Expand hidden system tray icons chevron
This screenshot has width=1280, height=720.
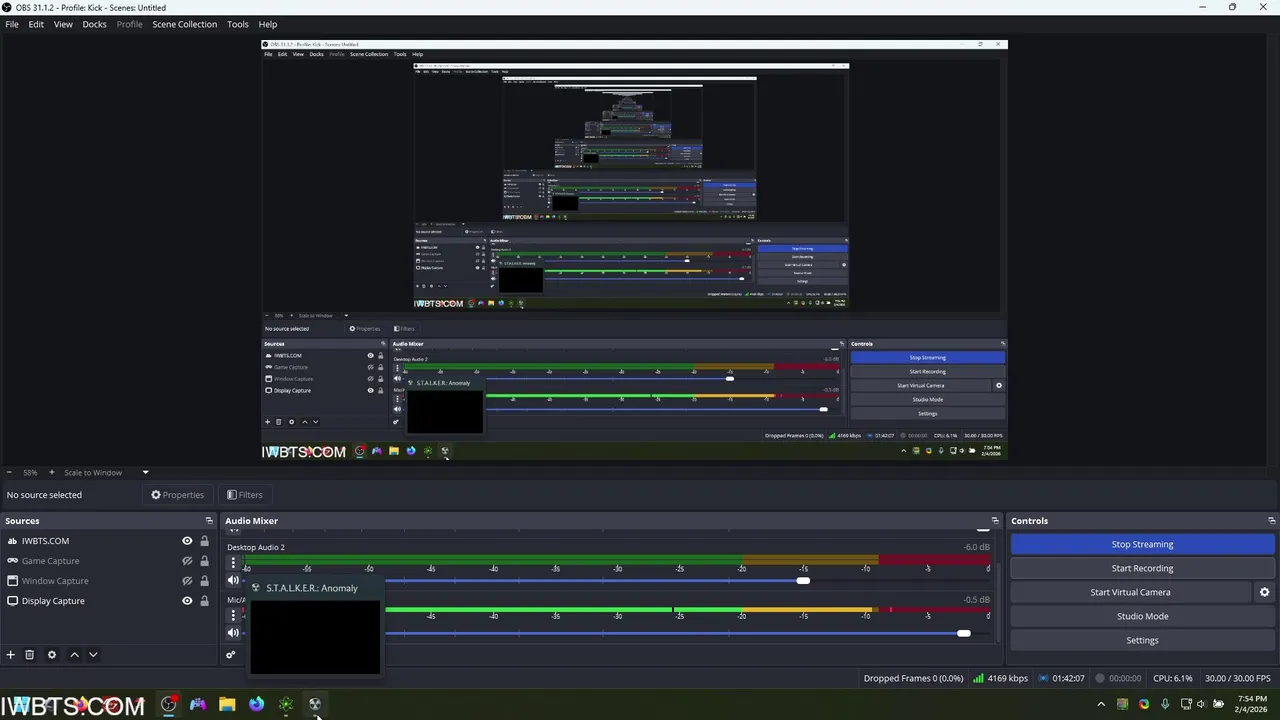pos(1101,704)
